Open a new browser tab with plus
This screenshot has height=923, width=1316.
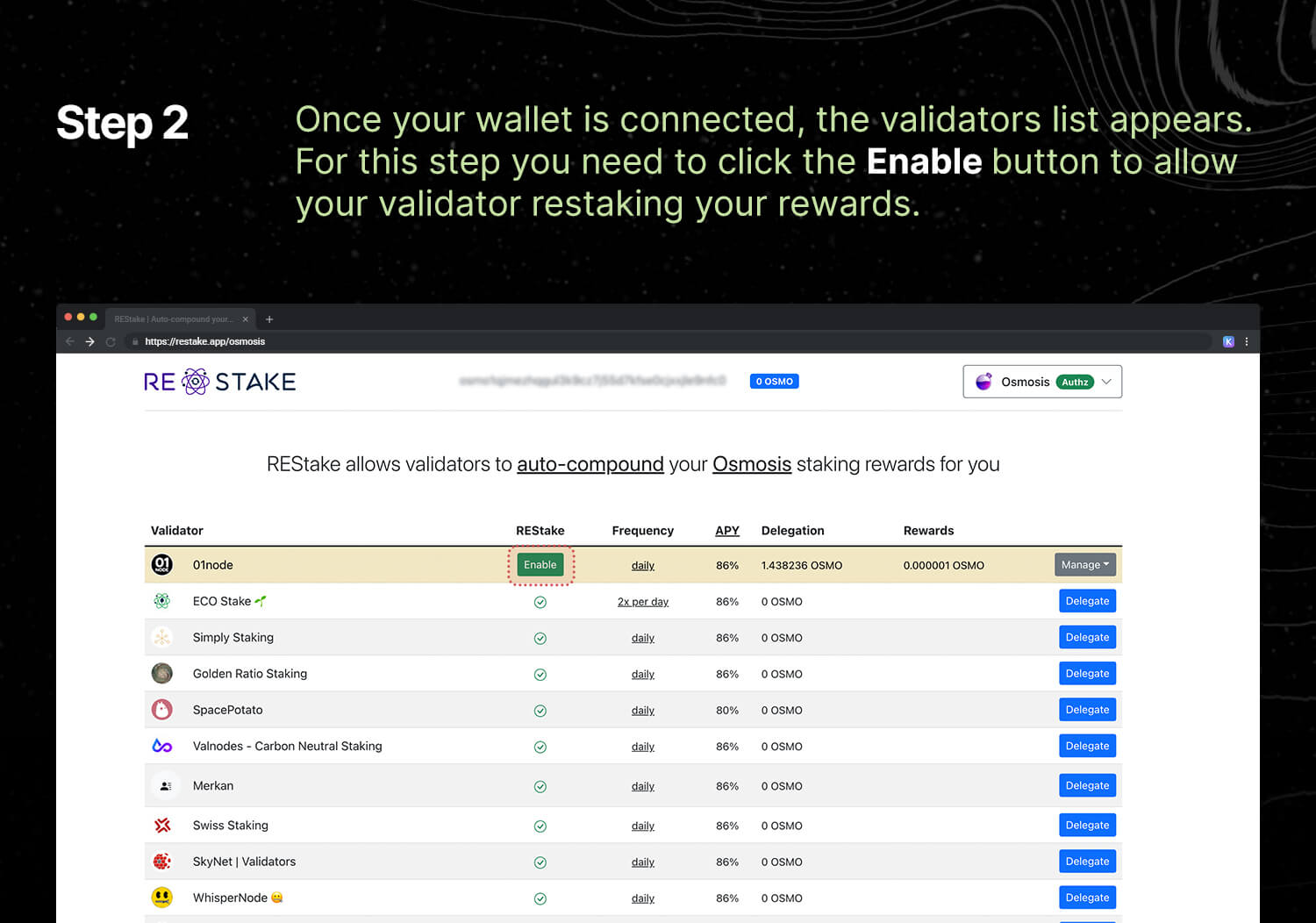269,319
